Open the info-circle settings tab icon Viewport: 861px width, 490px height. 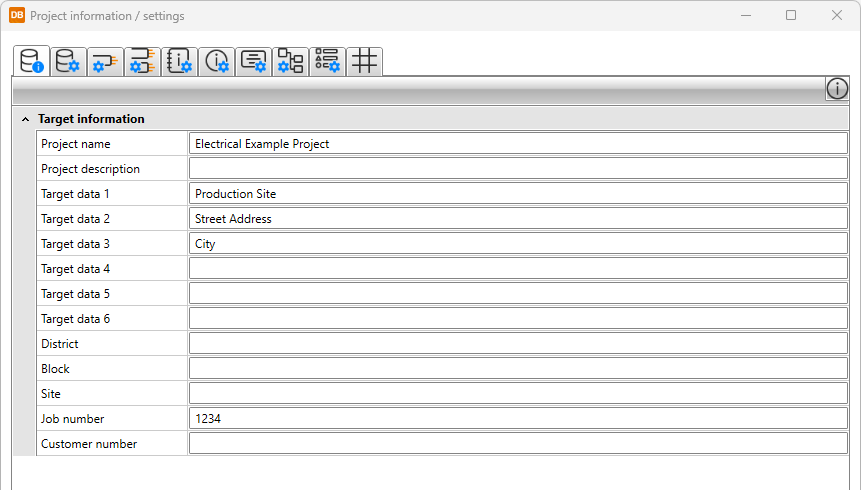click(x=216, y=61)
